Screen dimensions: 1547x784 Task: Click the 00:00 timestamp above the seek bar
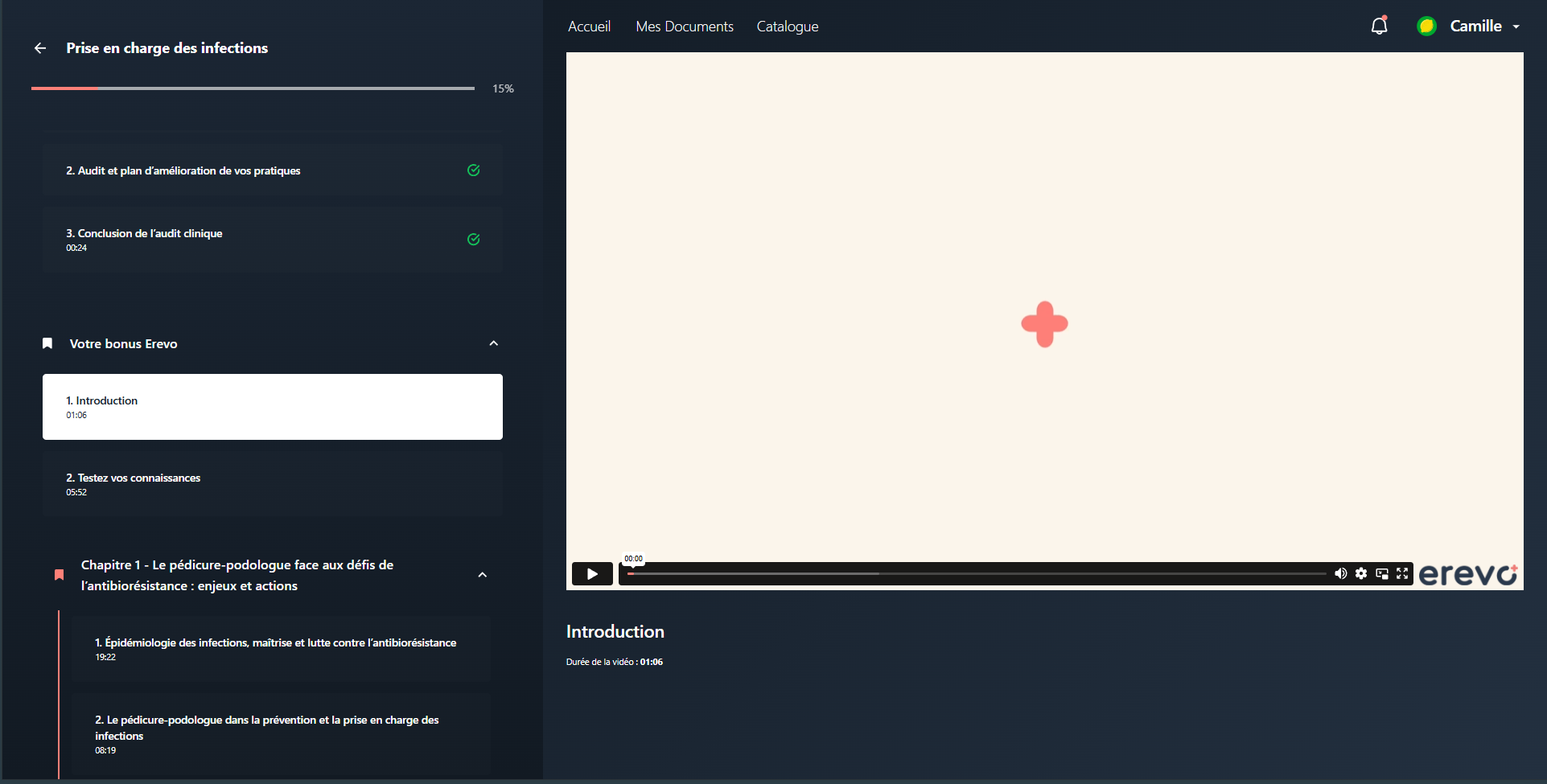(x=633, y=559)
